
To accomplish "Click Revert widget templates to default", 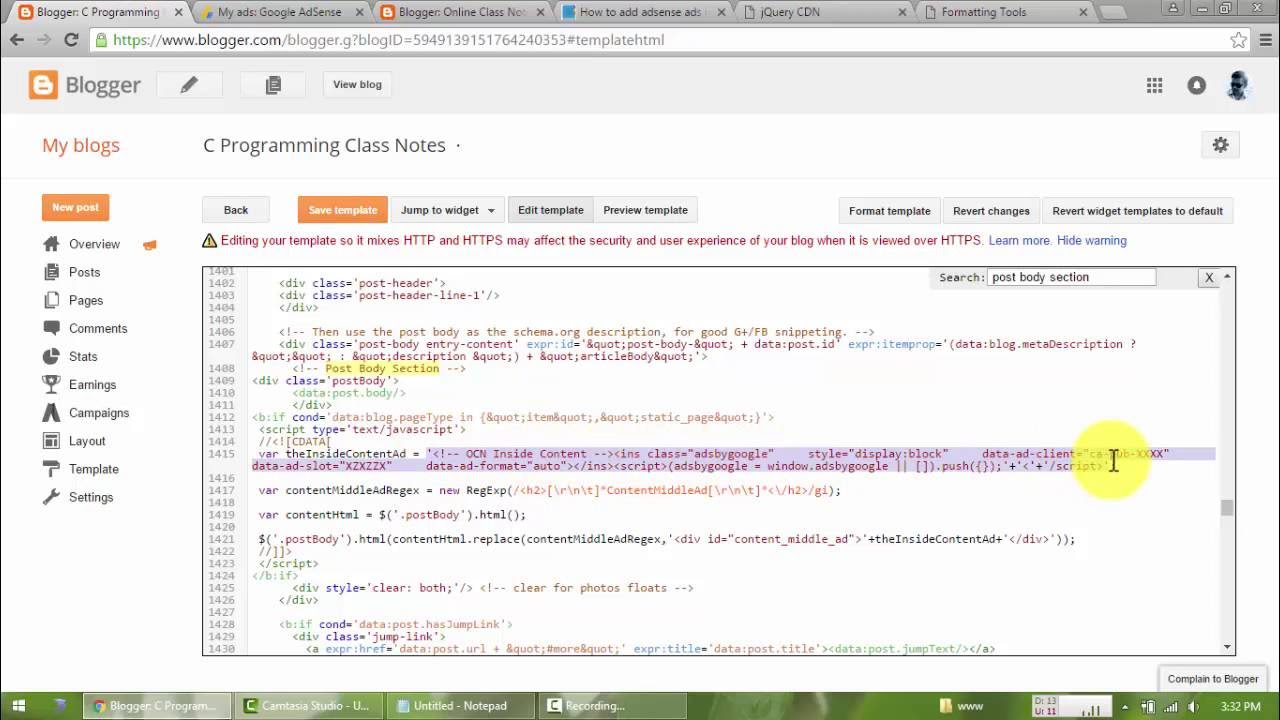I will 1138,211.
